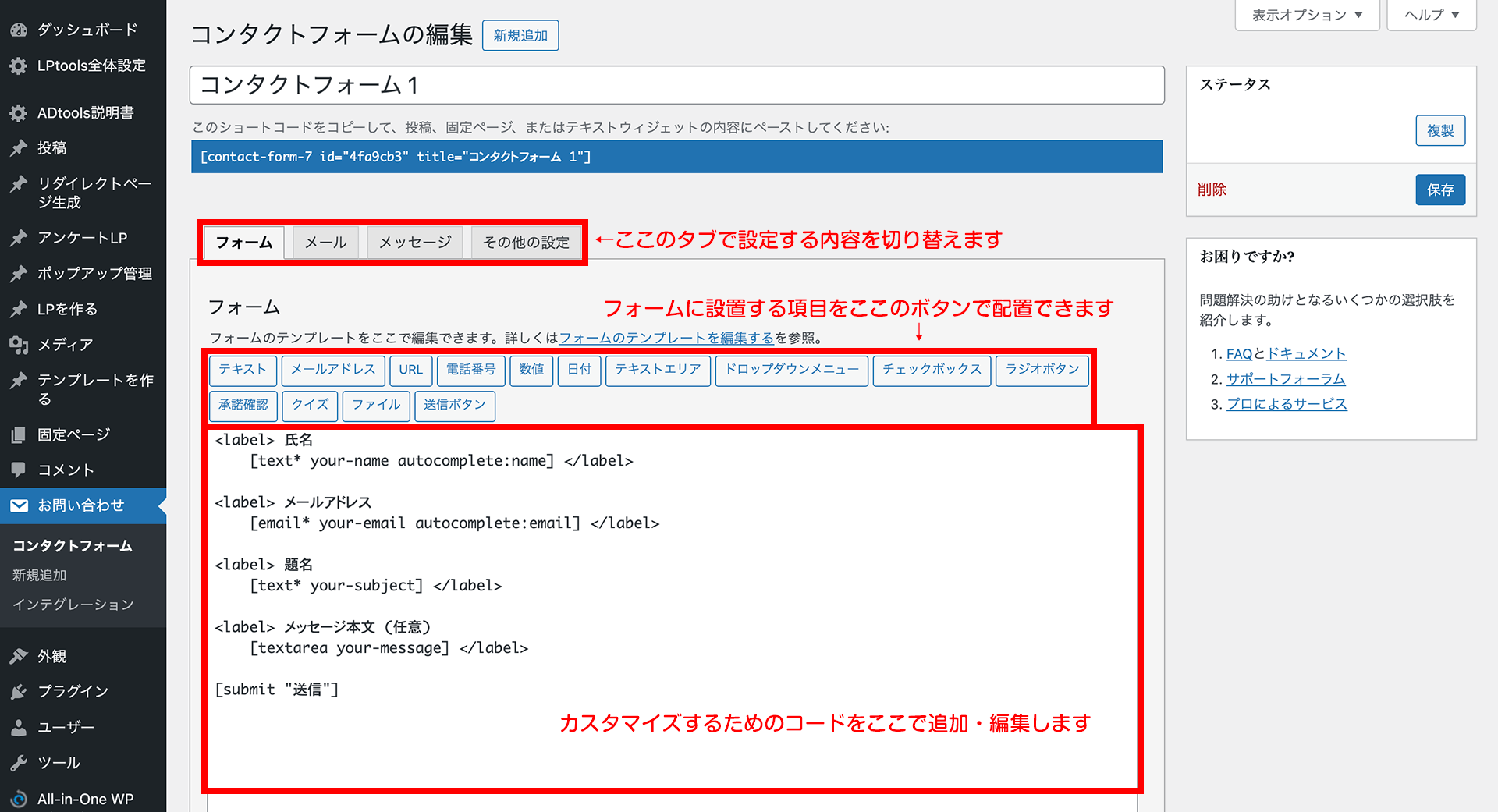Switch to the その他の設定 tab
Screen dimensions: 1498x812
point(526,242)
